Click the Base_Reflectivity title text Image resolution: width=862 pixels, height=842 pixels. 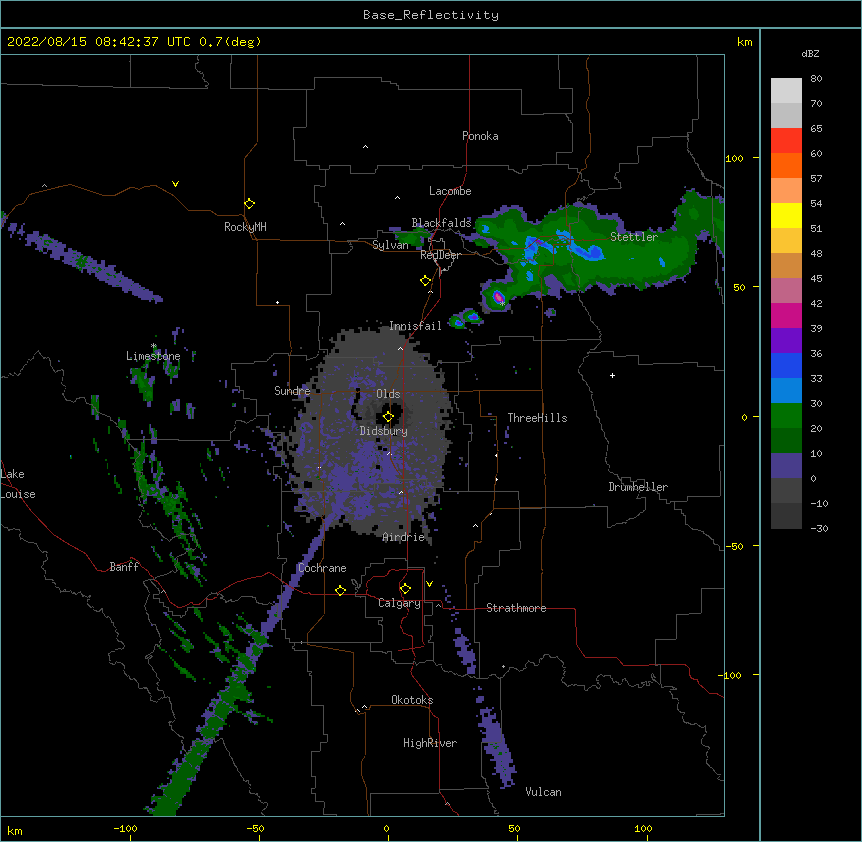[431, 15]
